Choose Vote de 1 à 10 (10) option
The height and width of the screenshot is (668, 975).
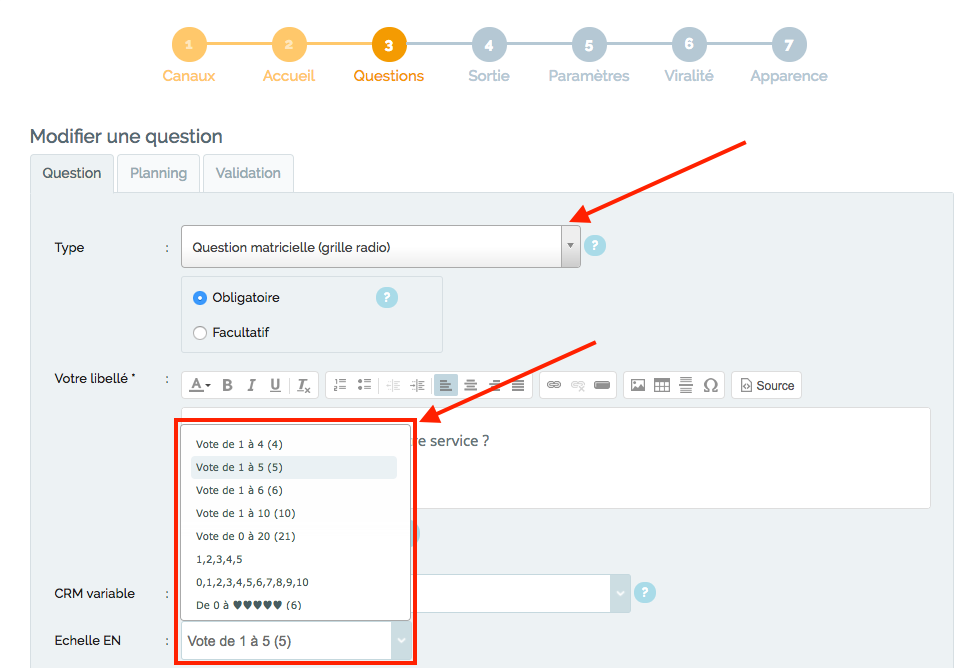click(246, 513)
